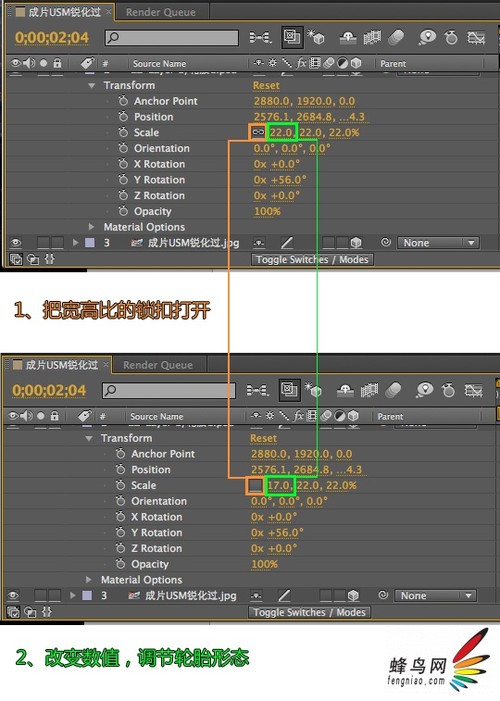This screenshot has height=701, width=500.
Task: Click layer 3 label color swatch in top panel
Action: point(90,243)
